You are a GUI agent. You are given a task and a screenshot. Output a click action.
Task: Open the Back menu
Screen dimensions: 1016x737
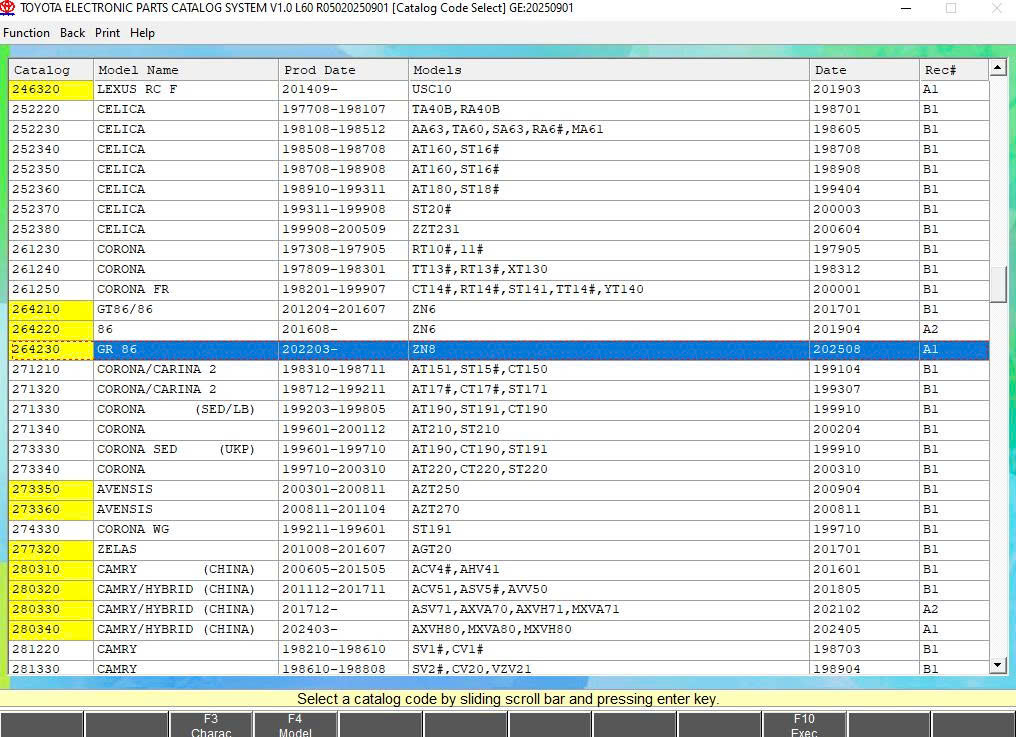(x=72, y=33)
